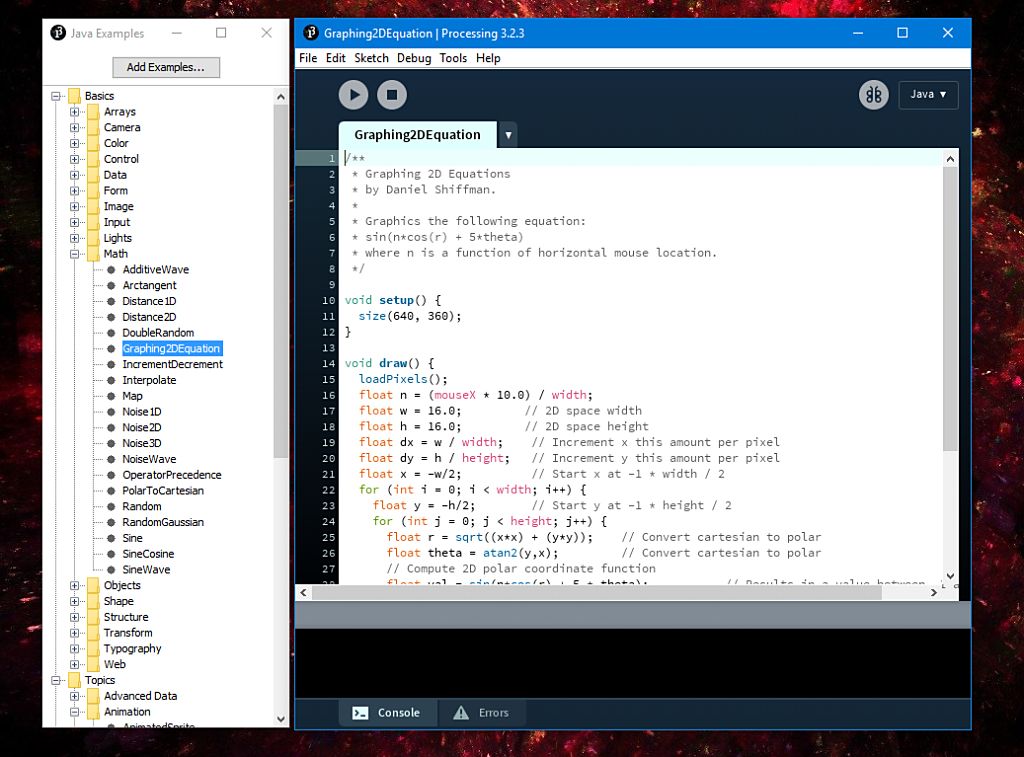Collapse the Animation folder
Viewport: 1024px width, 757px height.
coord(74,712)
